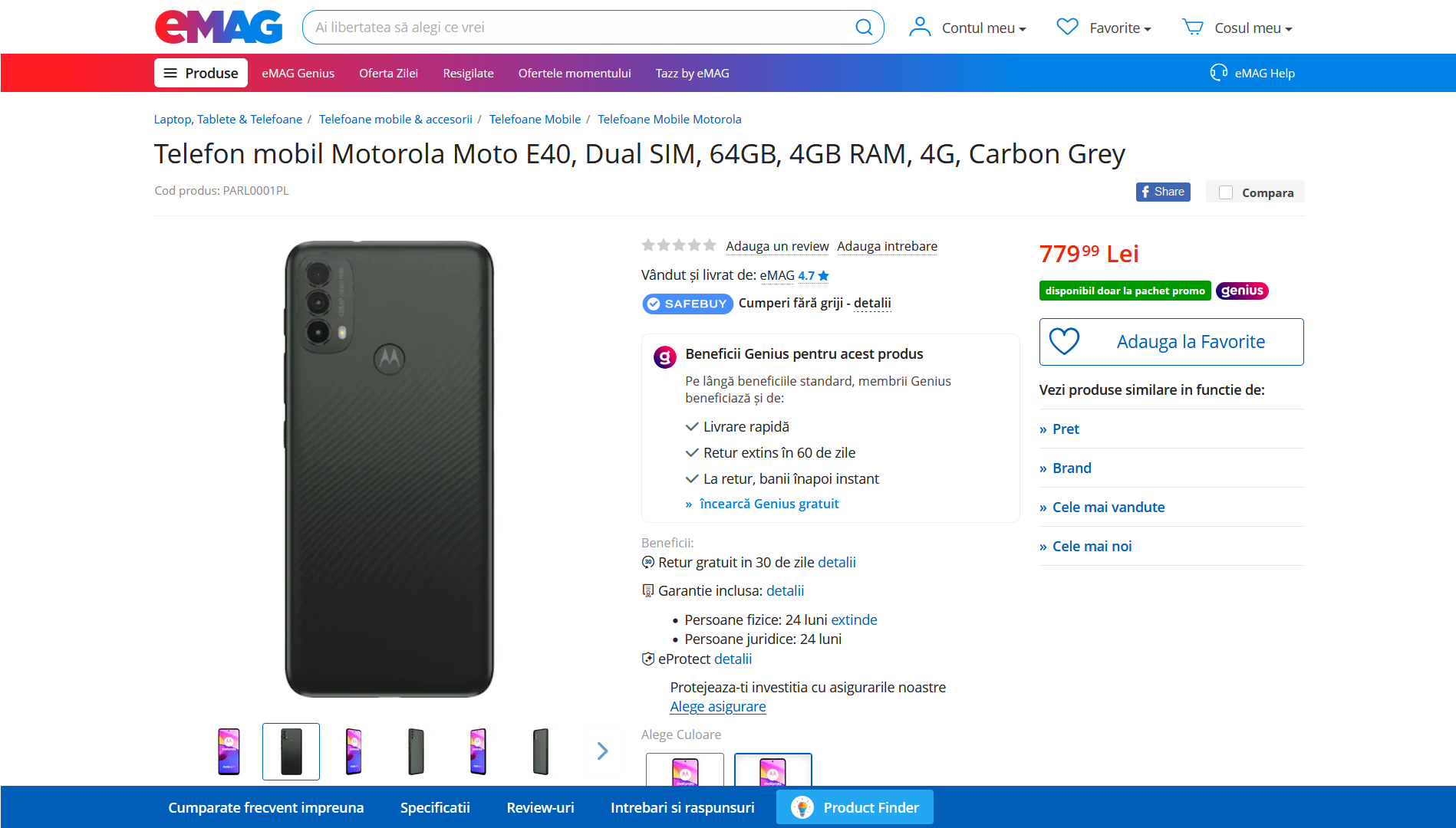1456x828 pixels.
Task: Open the Cosul meu dropdown
Action: tap(1237, 28)
